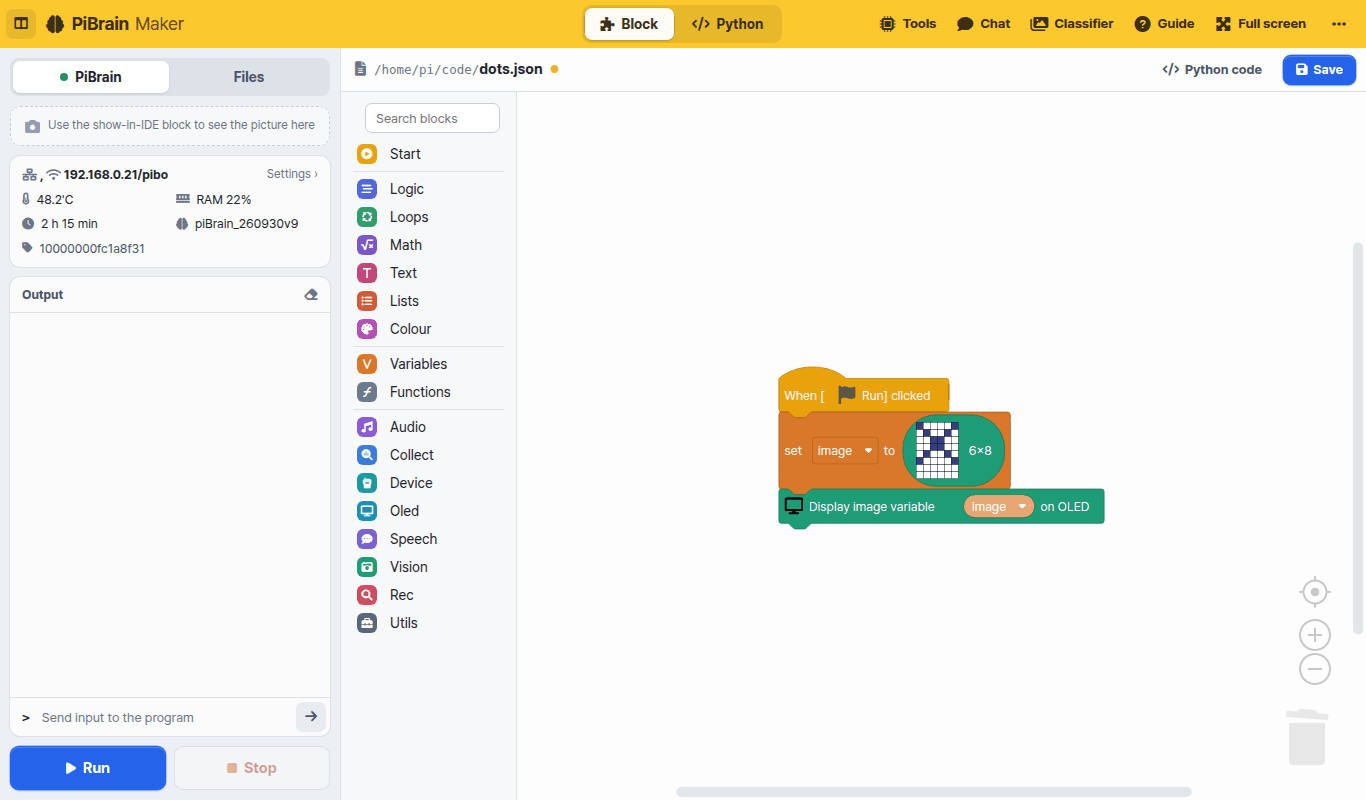Viewport: 1366px width, 800px height.
Task: Open the Utils block category
Action: pos(429,623)
